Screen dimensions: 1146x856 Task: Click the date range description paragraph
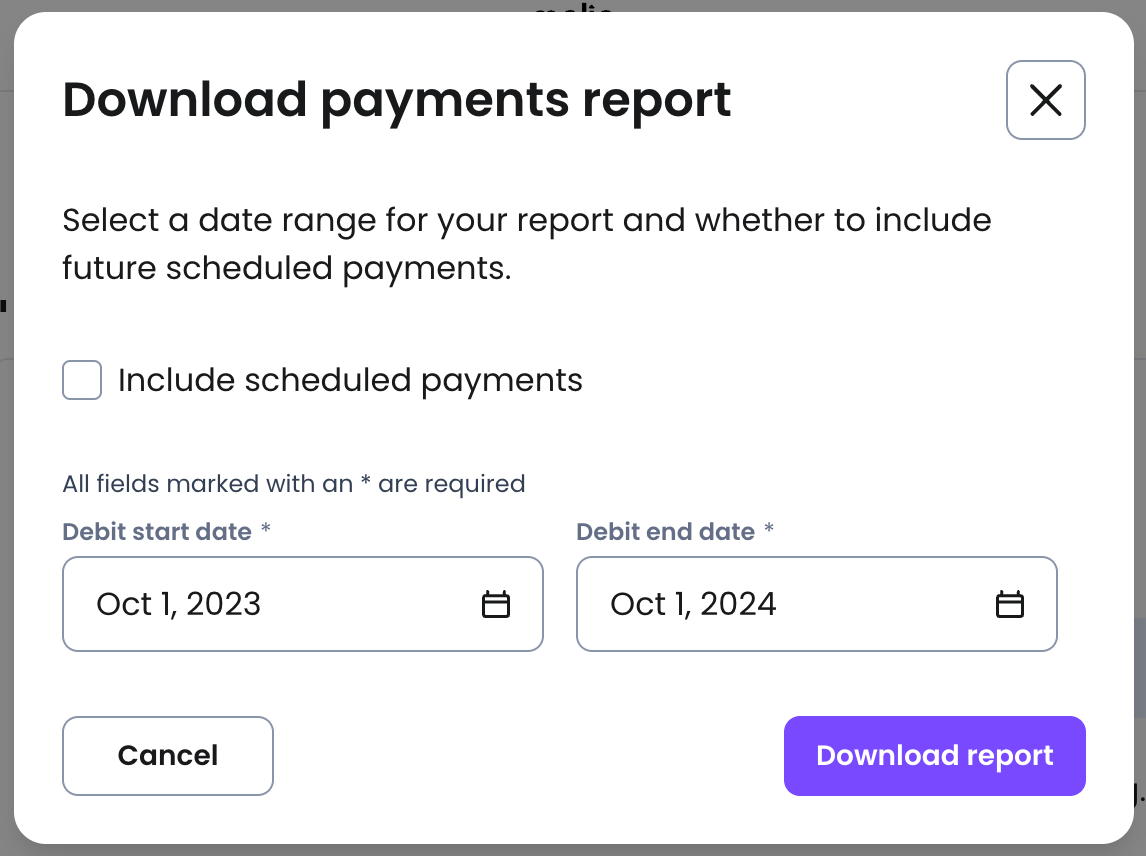pos(526,244)
